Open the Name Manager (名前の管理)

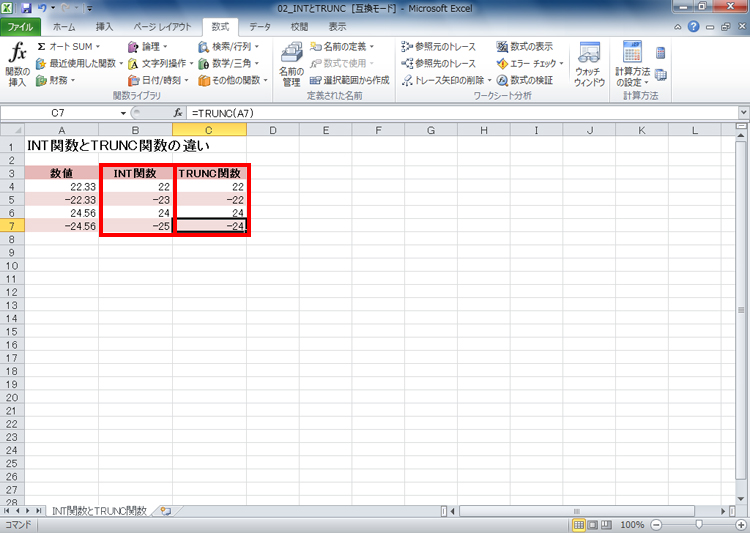pyautogui.click(x=291, y=64)
